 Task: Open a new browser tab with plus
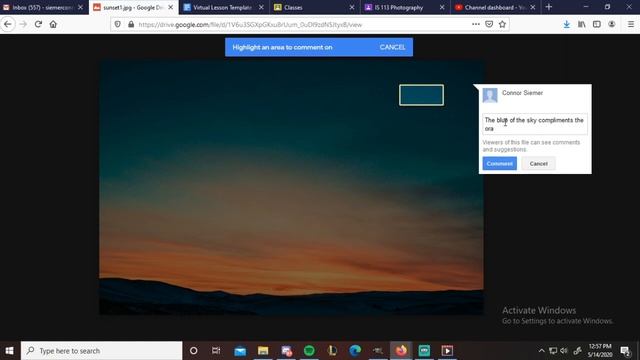click(x=549, y=7)
